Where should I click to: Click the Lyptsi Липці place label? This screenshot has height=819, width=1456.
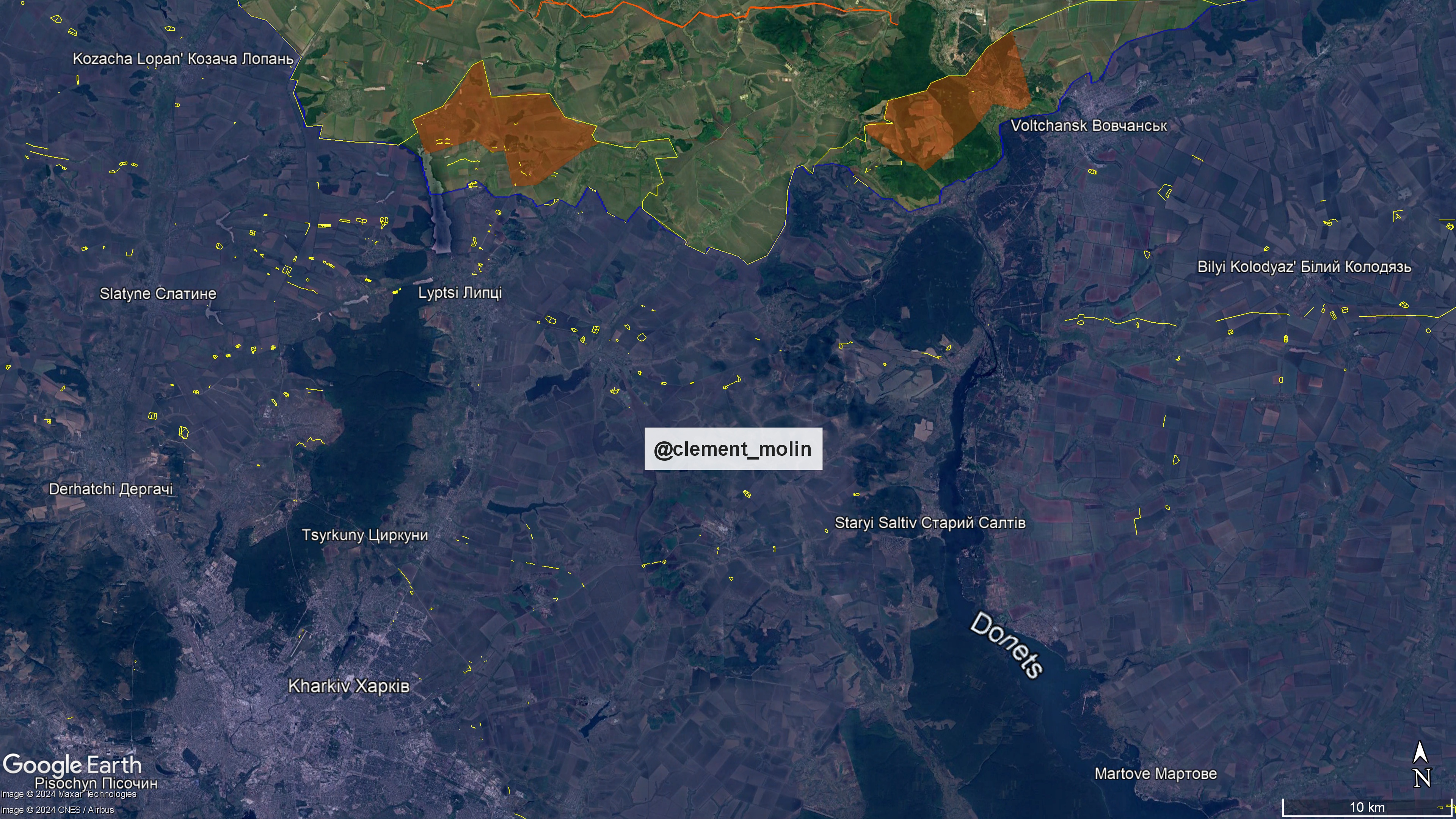coord(460,293)
